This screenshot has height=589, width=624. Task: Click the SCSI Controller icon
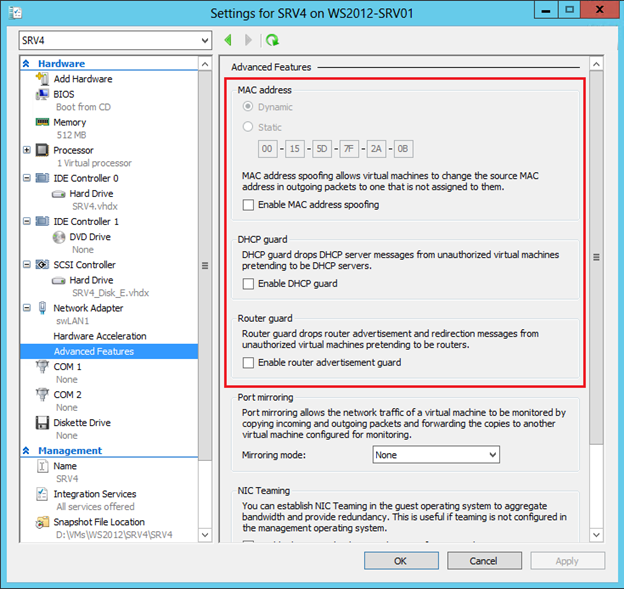[42, 265]
